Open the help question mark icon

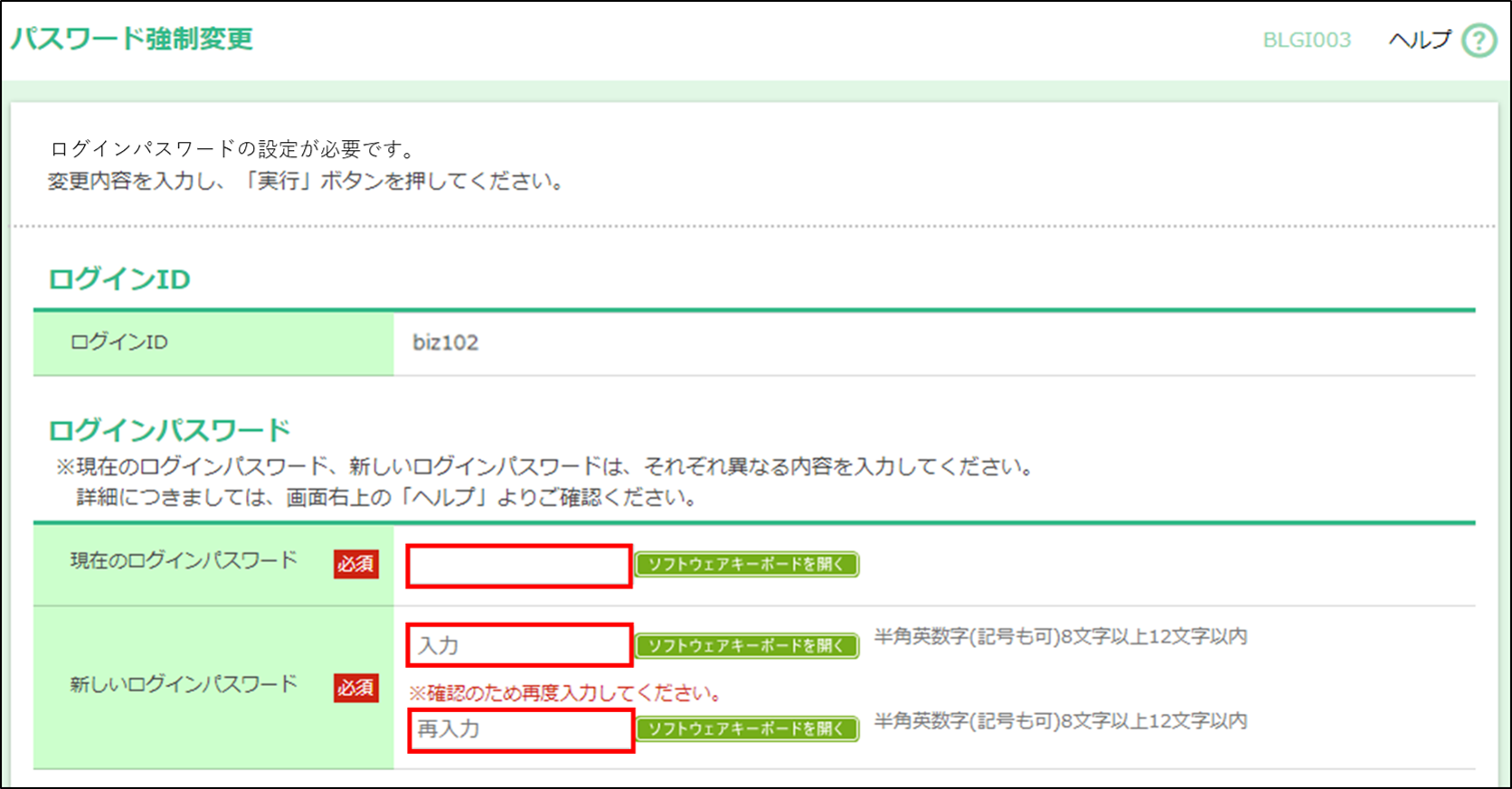1479,41
